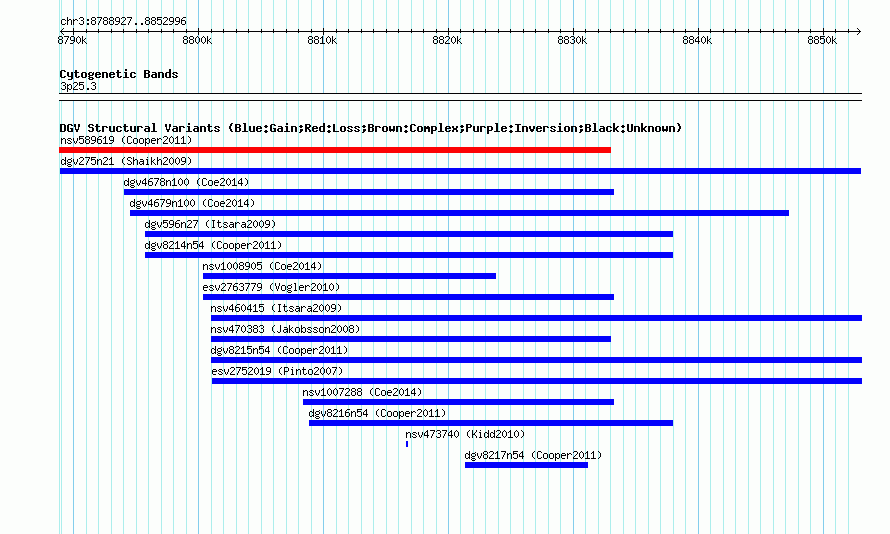
Task: Click the 8840k ruler label
Action: coord(697,40)
